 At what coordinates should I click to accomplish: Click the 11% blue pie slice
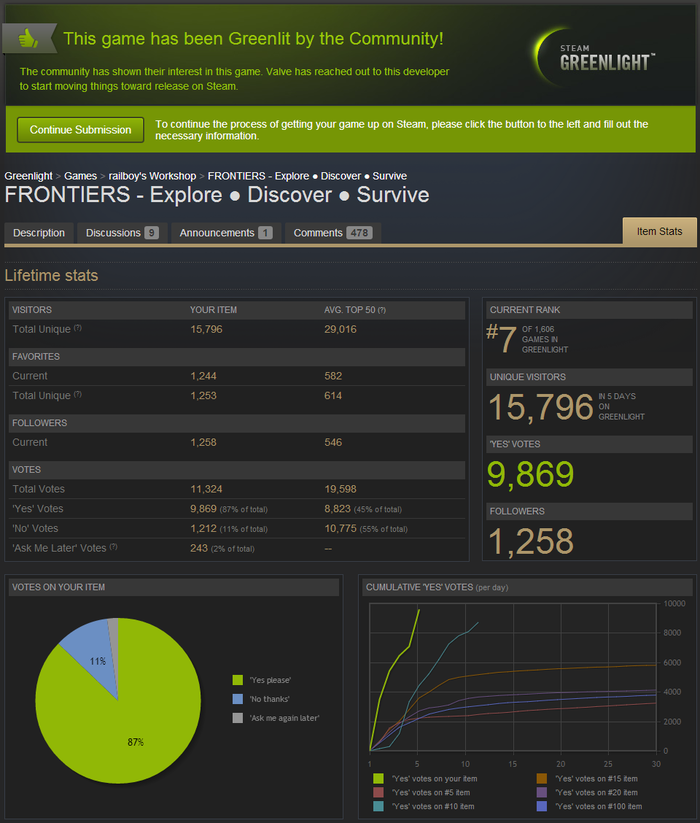point(92,655)
